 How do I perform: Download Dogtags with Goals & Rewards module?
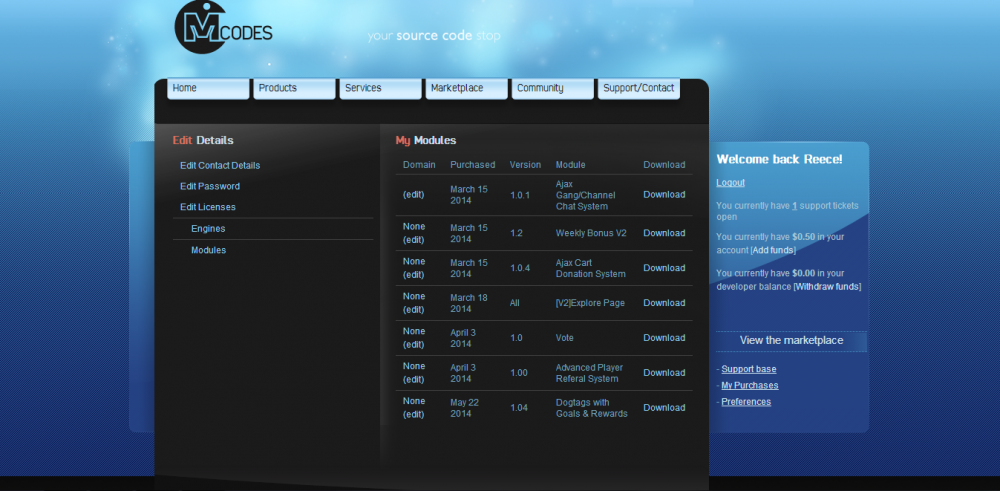click(x=664, y=407)
